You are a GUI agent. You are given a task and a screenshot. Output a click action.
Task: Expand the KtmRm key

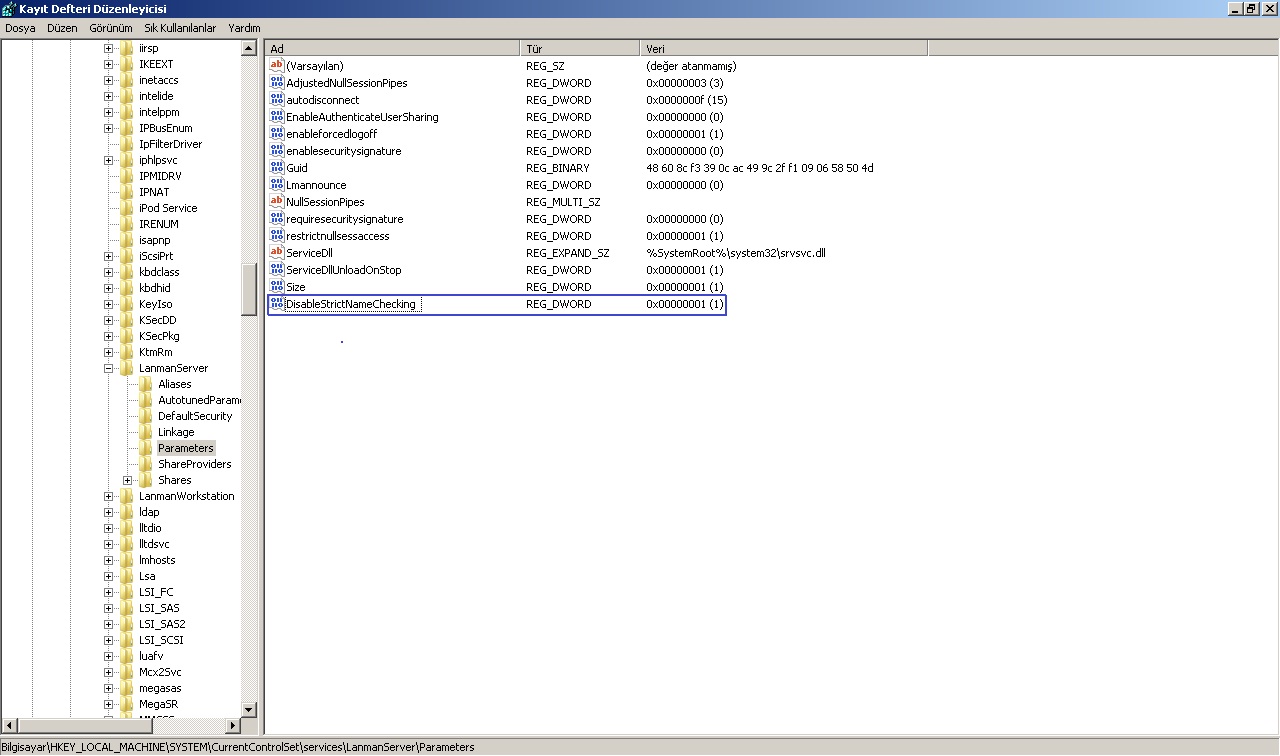coord(108,352)
